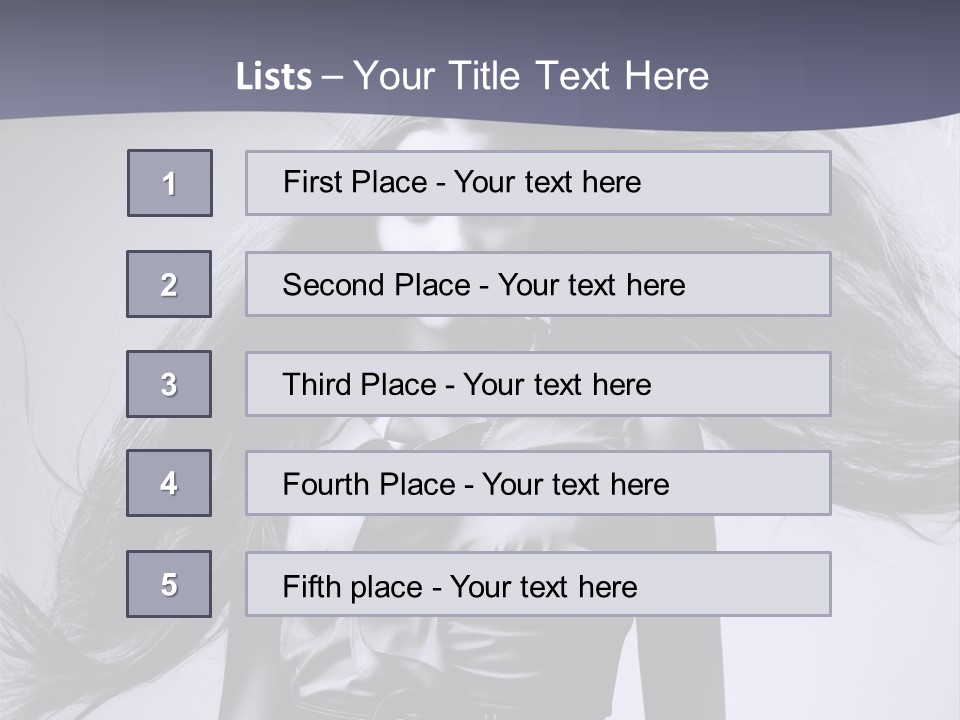Click the words 'Second Place' in row two
960x720 pixels.
[375, 285]
